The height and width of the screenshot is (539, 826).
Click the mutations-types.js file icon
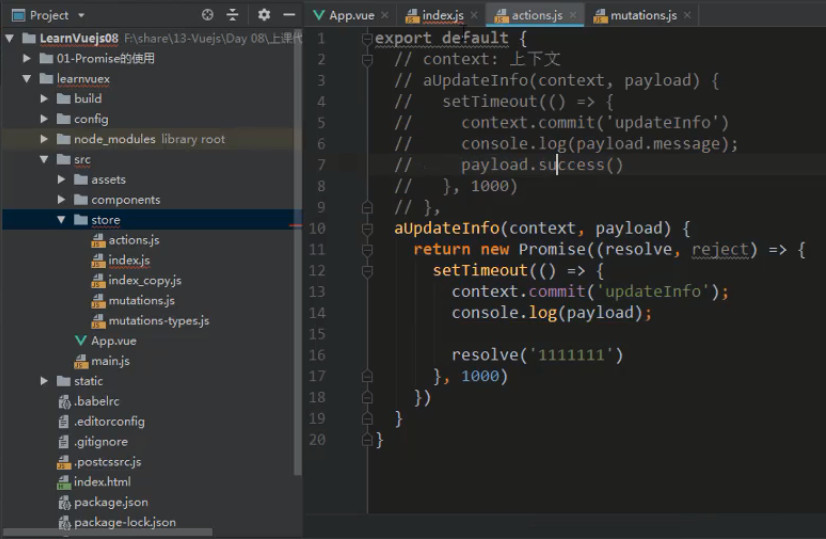pyautogui.click(x=98, y=321)
